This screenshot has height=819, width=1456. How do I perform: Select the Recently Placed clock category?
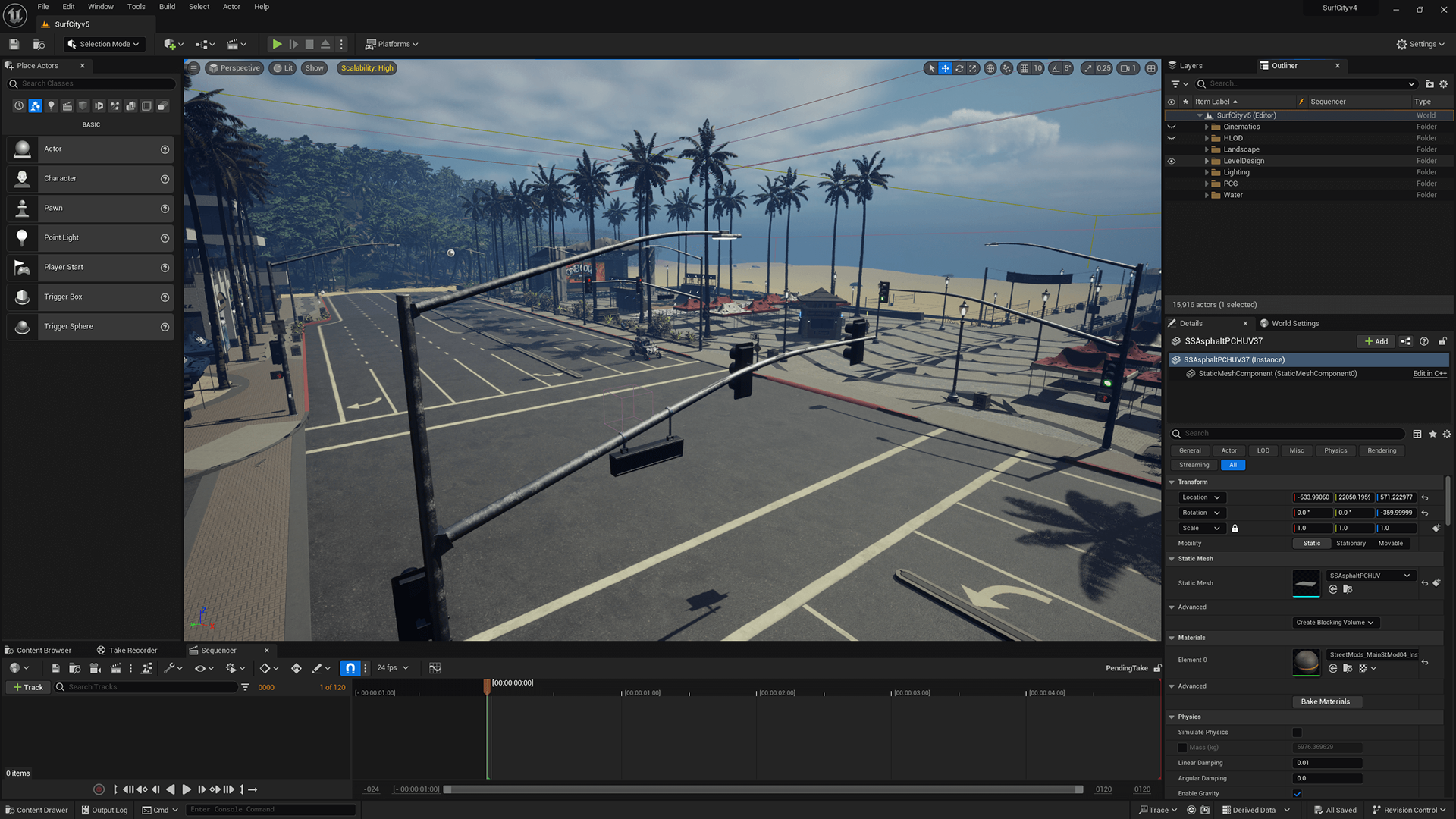tap(19, 106)
